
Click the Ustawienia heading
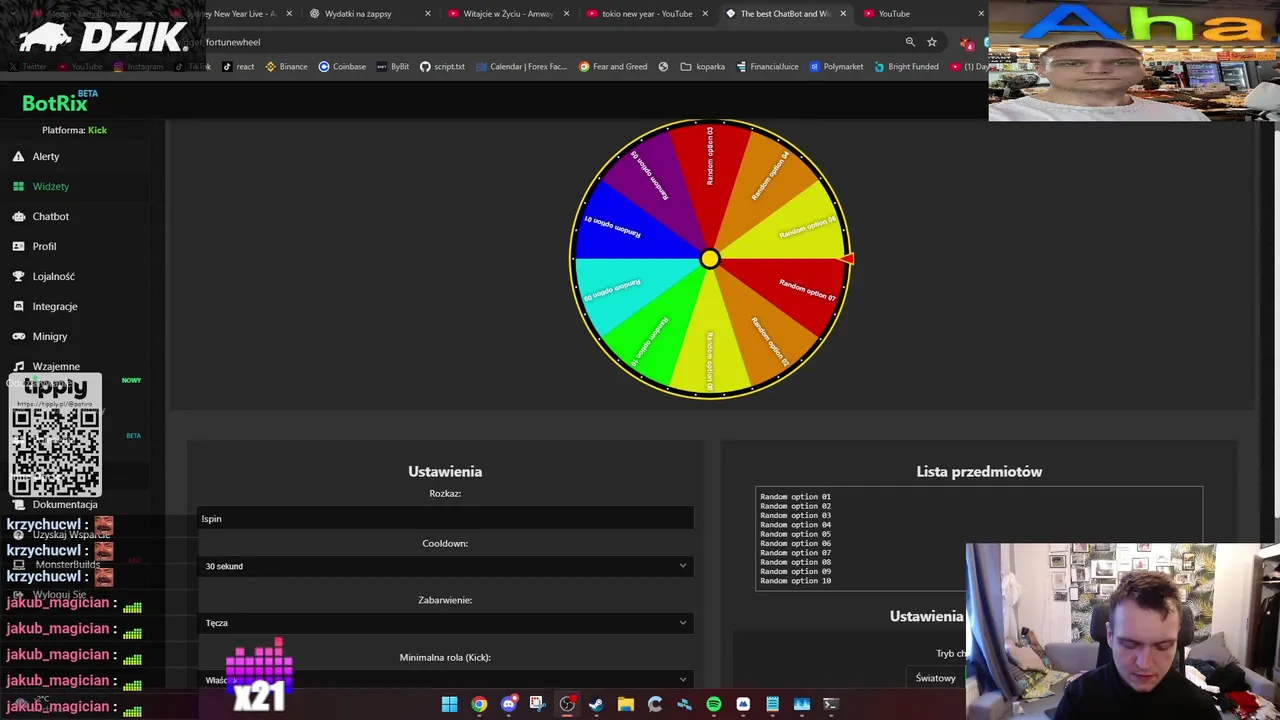pyautogui.click(x=445, y=471)
